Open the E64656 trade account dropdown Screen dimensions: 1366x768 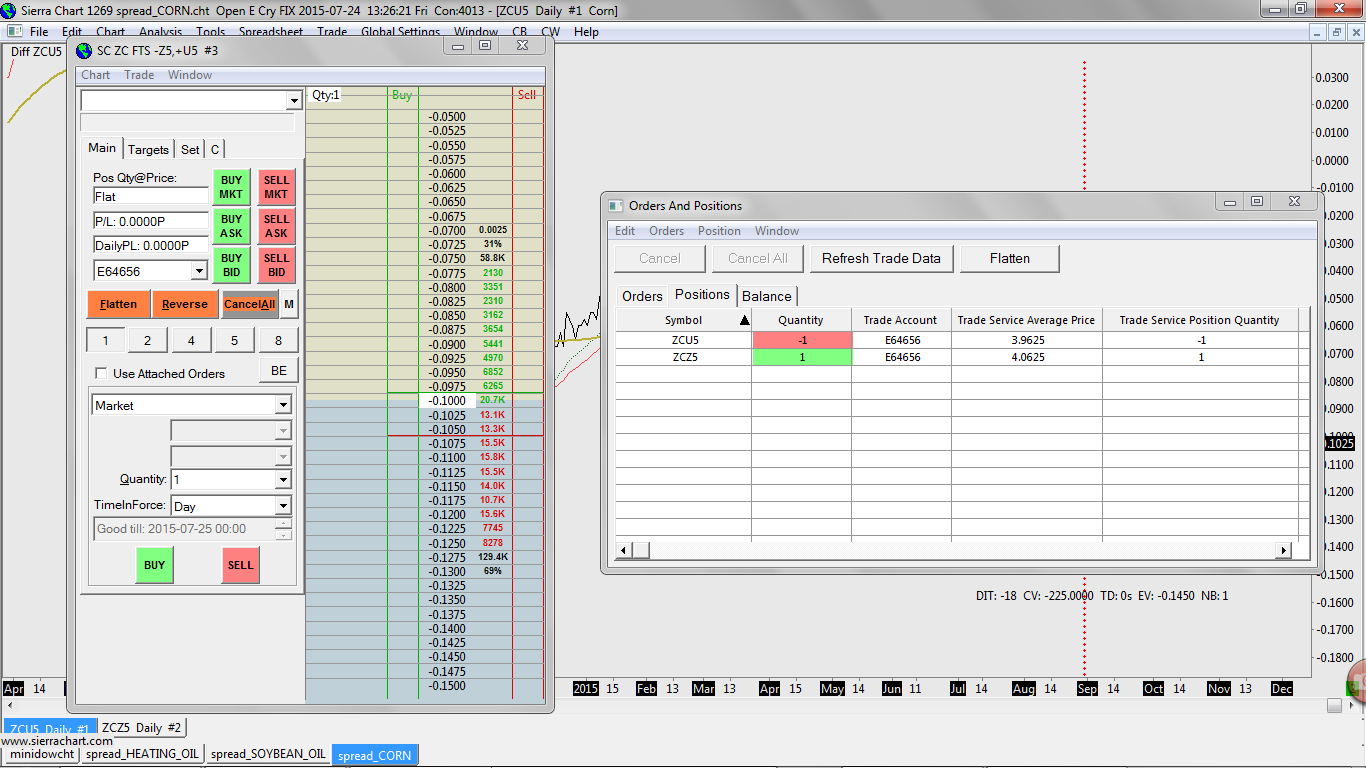coord(198,271)
